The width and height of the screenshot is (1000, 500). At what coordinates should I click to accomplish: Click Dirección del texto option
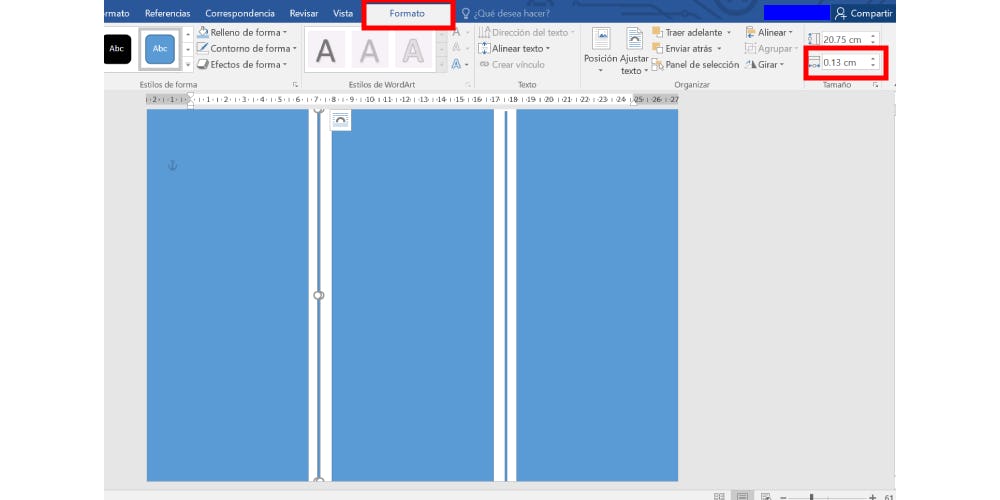pyautogui.click(x=527, y=32)
